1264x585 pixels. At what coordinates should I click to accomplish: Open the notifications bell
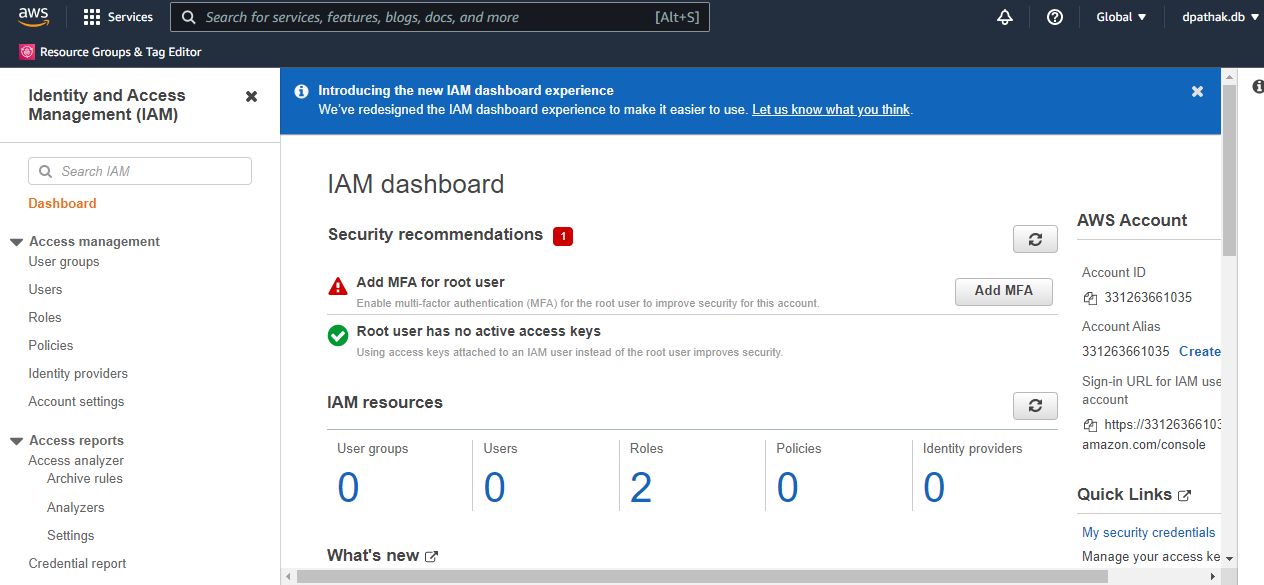pyautogui.click(x=1005, y=17)
